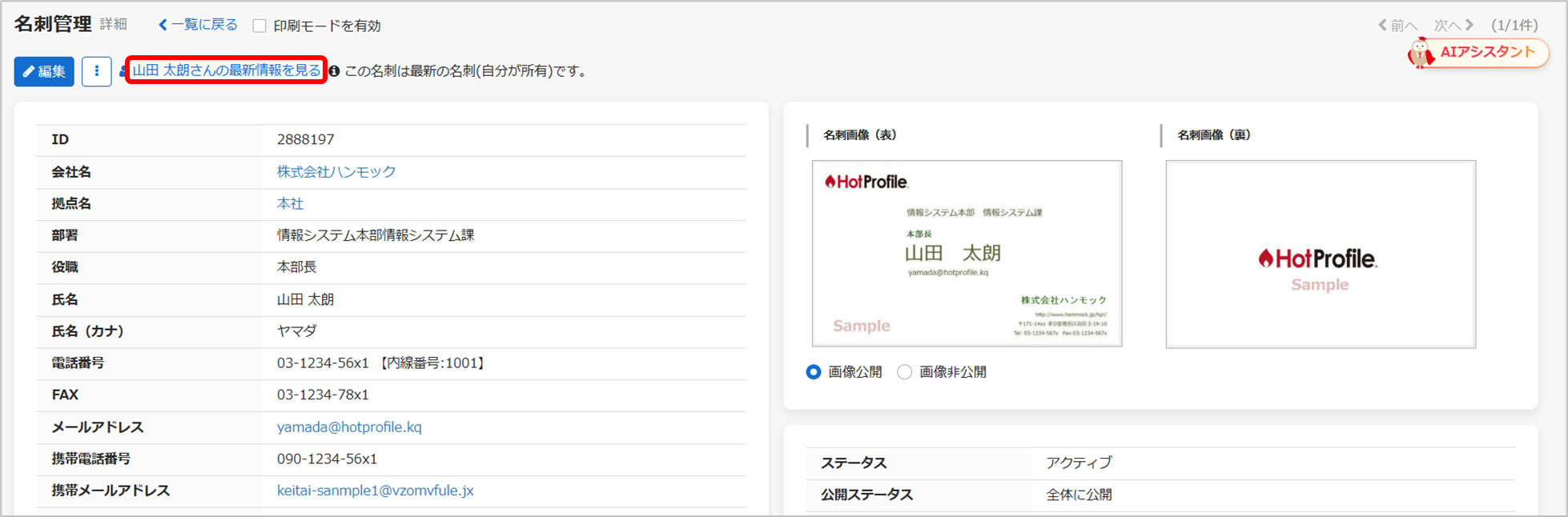Viewport: 1568px width, 517px height.
Task: Open 山田 太朗さんの最新情報を見る link
Action: pos(226,70)
